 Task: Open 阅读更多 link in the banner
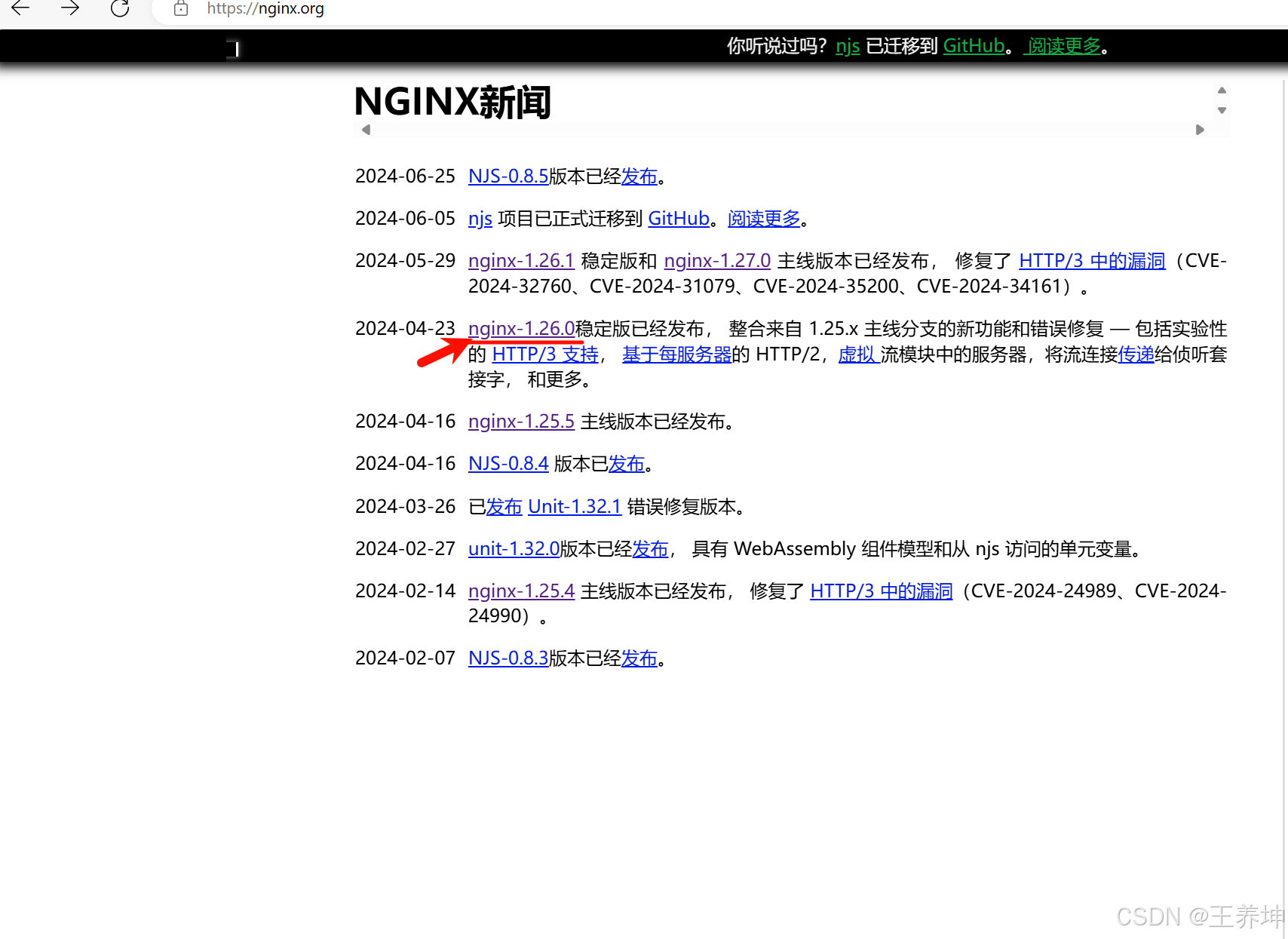coord(1064,46)
